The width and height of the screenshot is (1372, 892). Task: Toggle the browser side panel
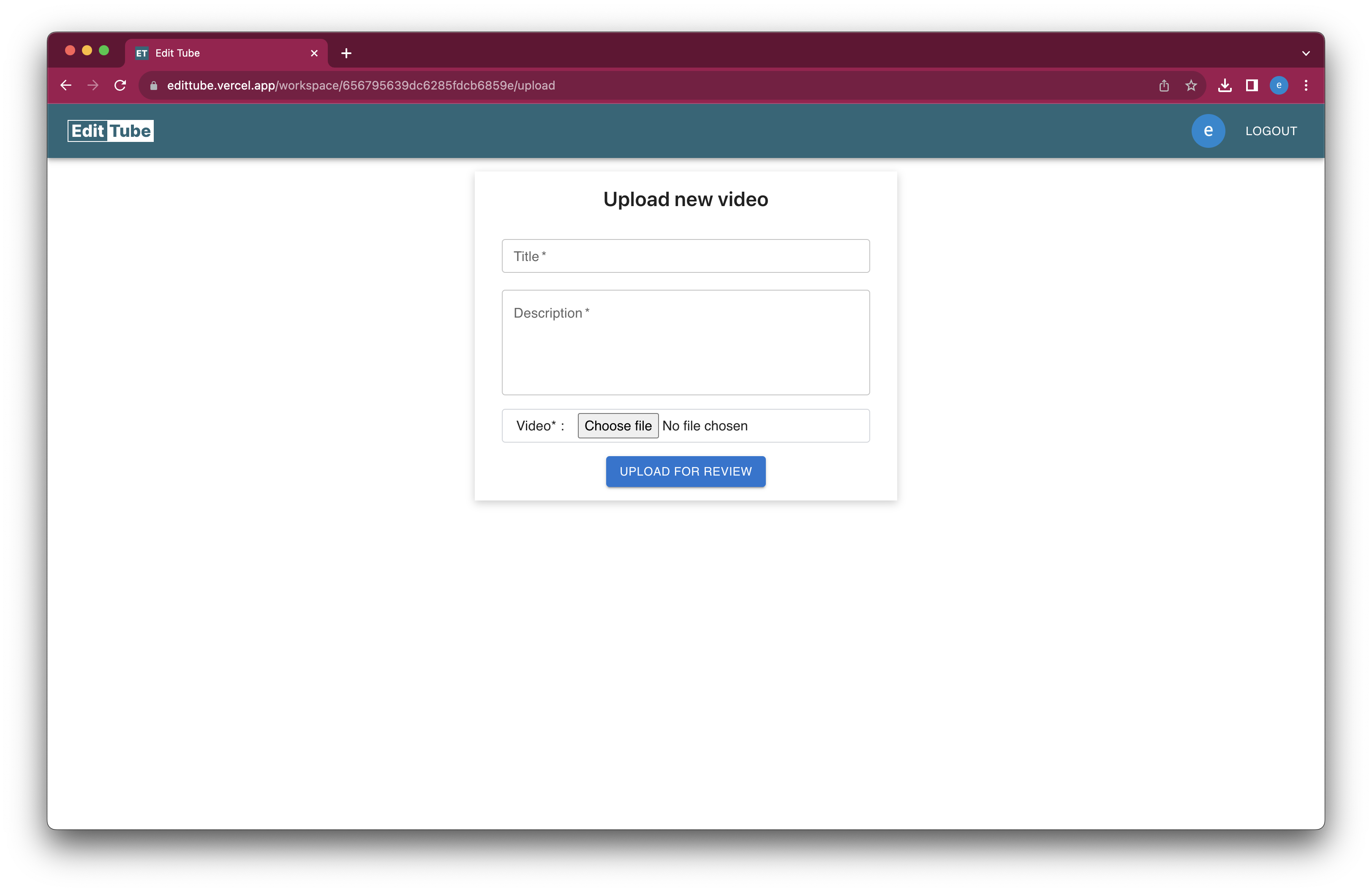coord(1252,85)
